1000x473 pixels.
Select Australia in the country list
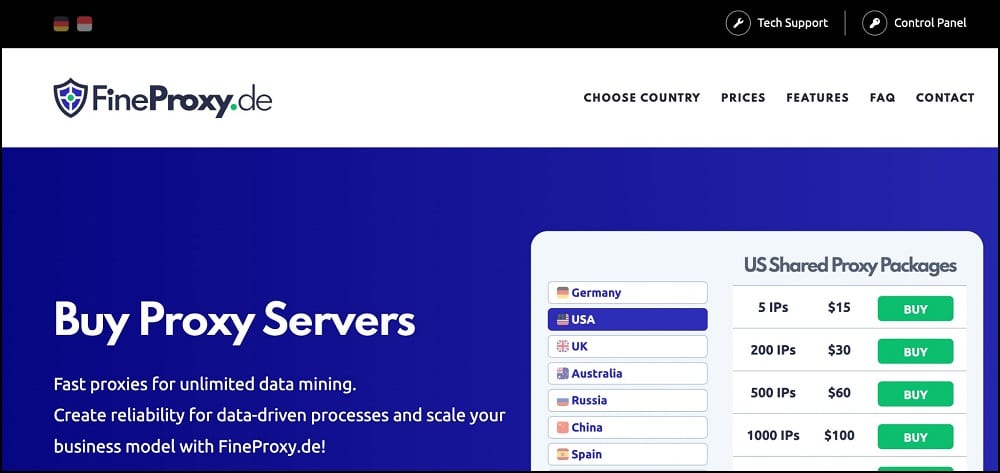(628, 374)
